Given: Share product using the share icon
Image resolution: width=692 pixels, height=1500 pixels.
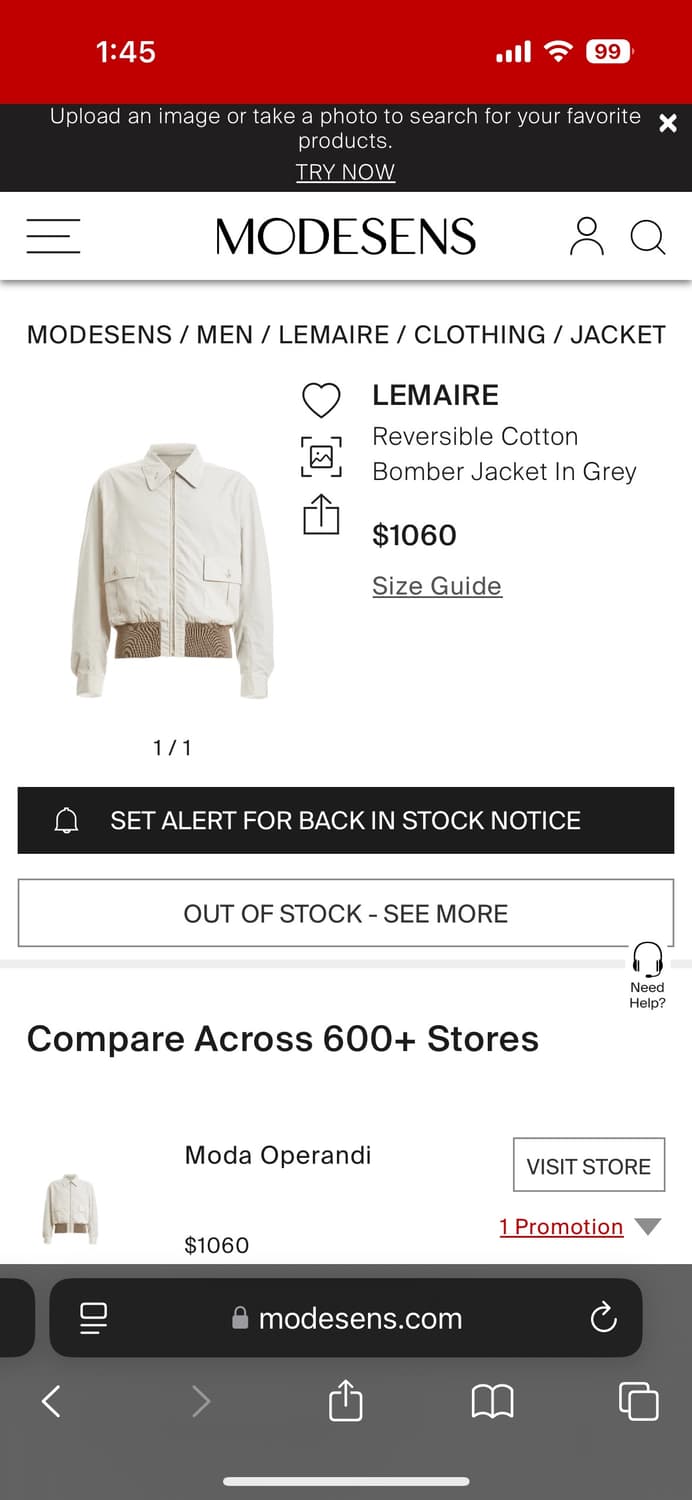Looking at the screenshot, I should pos(321,515).
